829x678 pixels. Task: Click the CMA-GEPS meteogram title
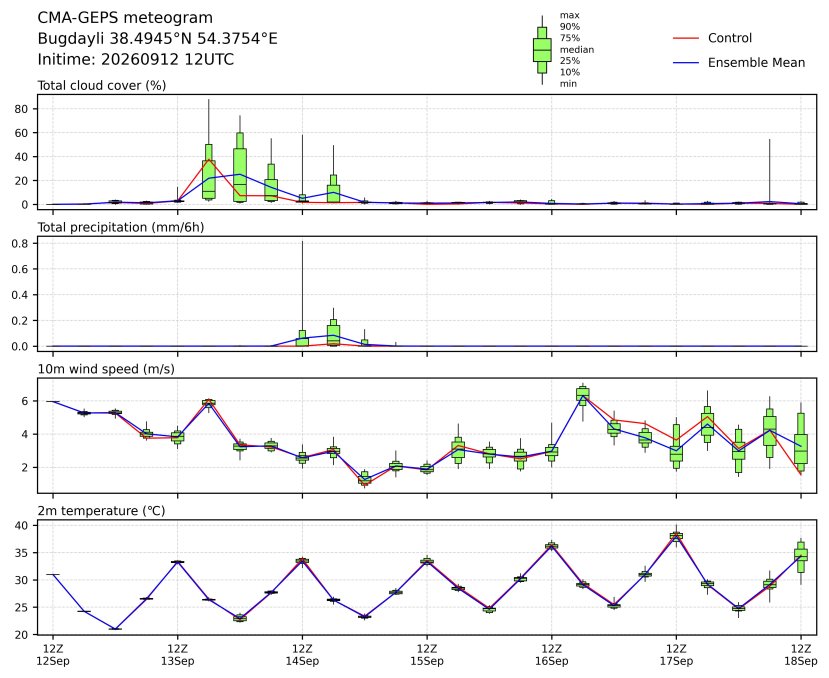(125, 18)
